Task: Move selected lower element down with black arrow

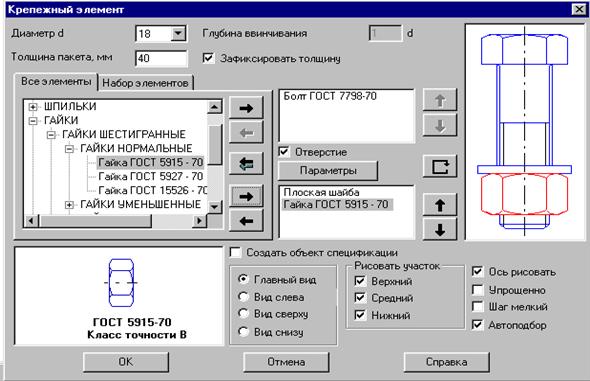Action: [440, 229]
